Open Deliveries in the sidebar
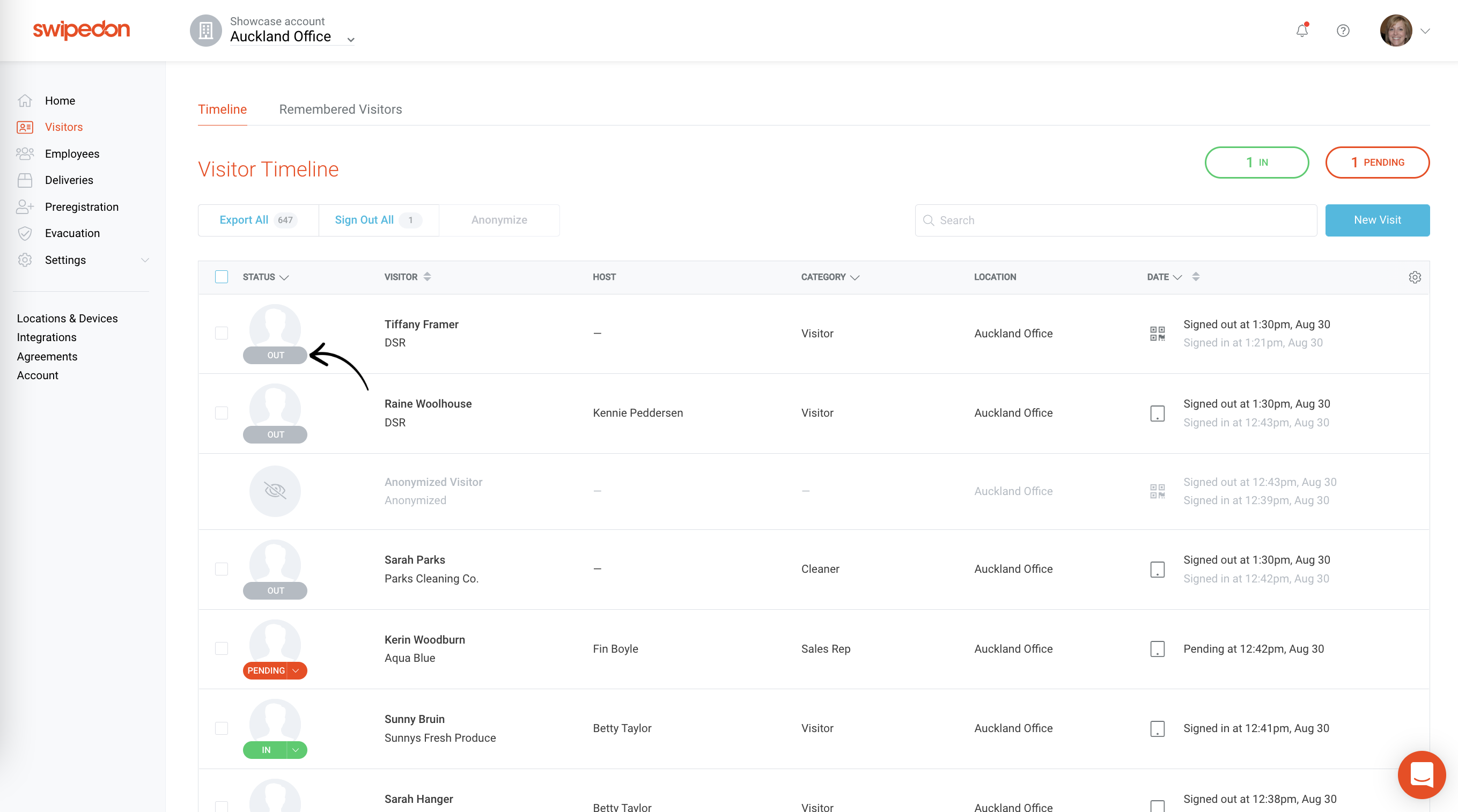 [x=69, y=180]
